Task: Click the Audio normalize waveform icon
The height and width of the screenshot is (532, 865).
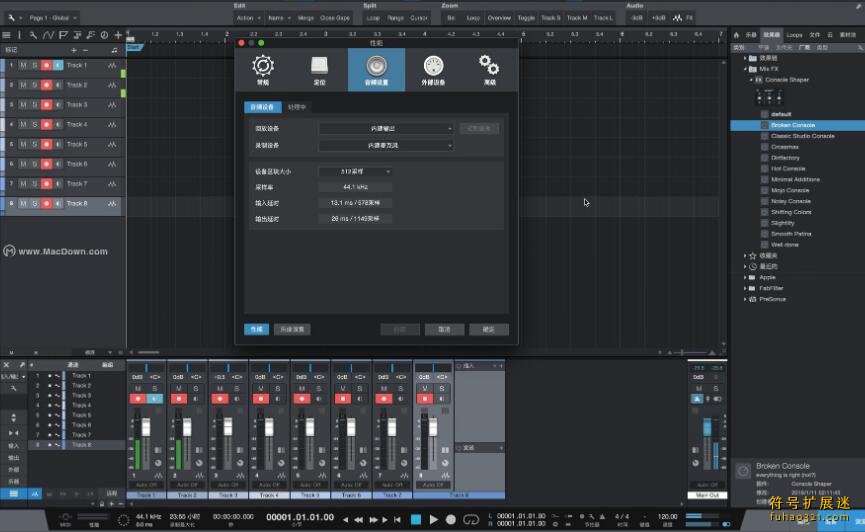Action: pos(677,18)
